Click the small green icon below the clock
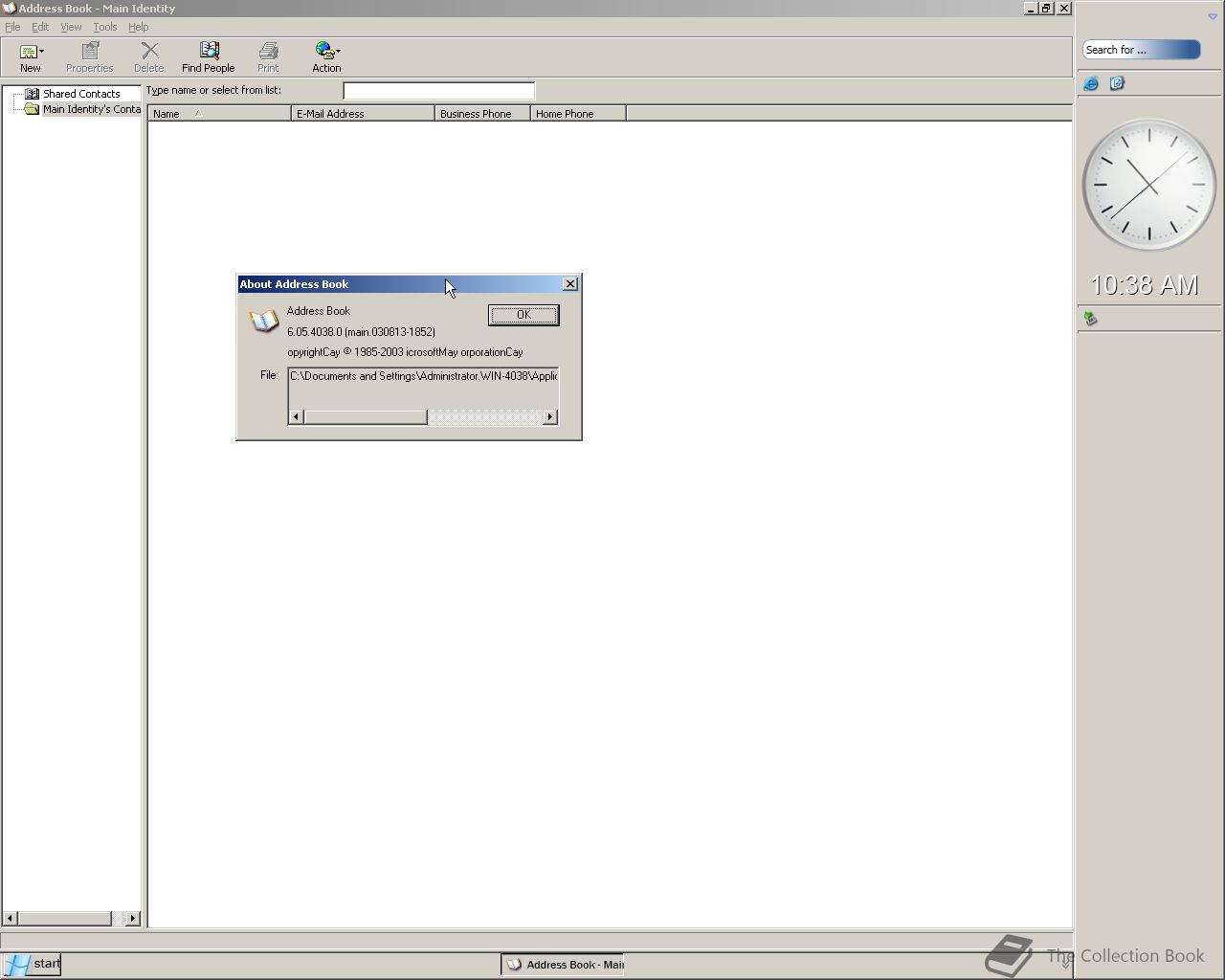The image size is (1225, 980). (x=1090, y=319)
